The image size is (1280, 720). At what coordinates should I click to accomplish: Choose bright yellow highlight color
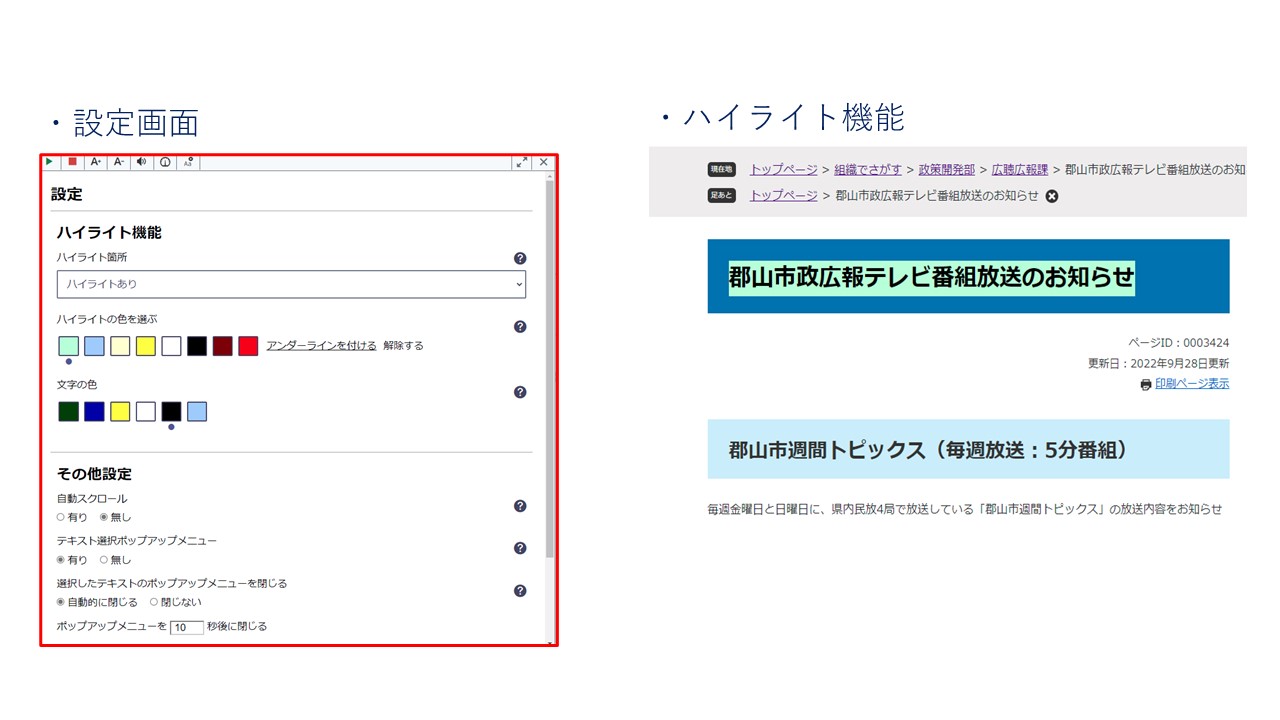pyautogui.click(x=146, y=346)
